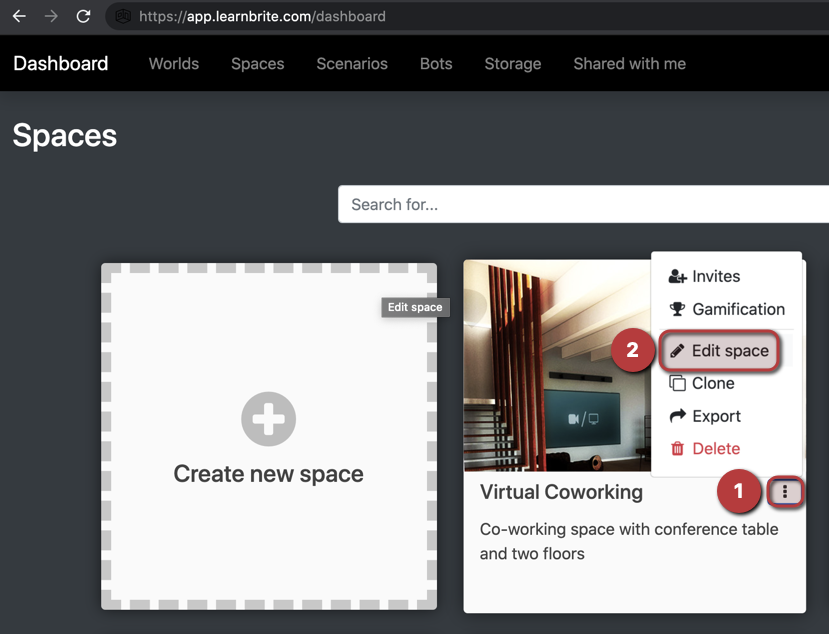
Task: Click the Dashboard brand link
Action: coord(61,64)
